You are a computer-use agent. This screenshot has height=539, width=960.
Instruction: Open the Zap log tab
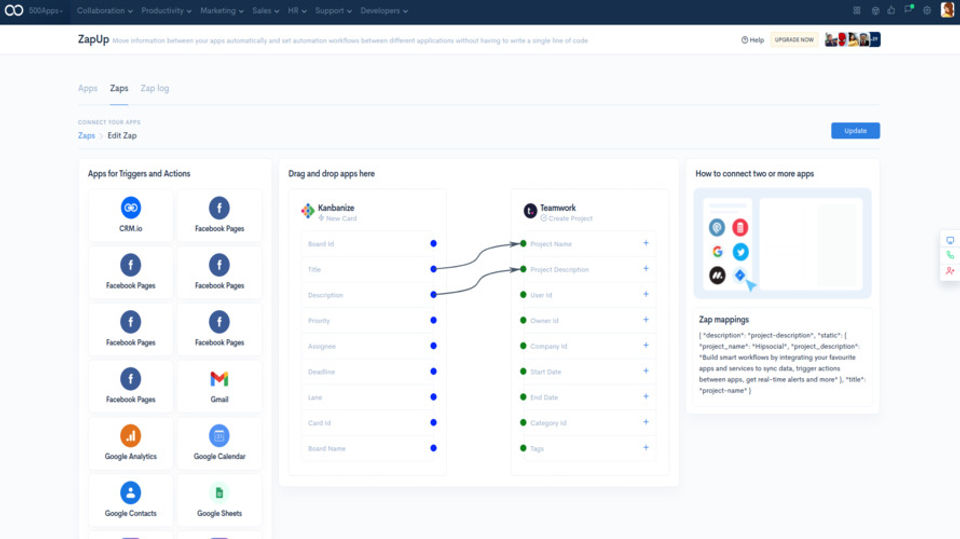[154, 88]
